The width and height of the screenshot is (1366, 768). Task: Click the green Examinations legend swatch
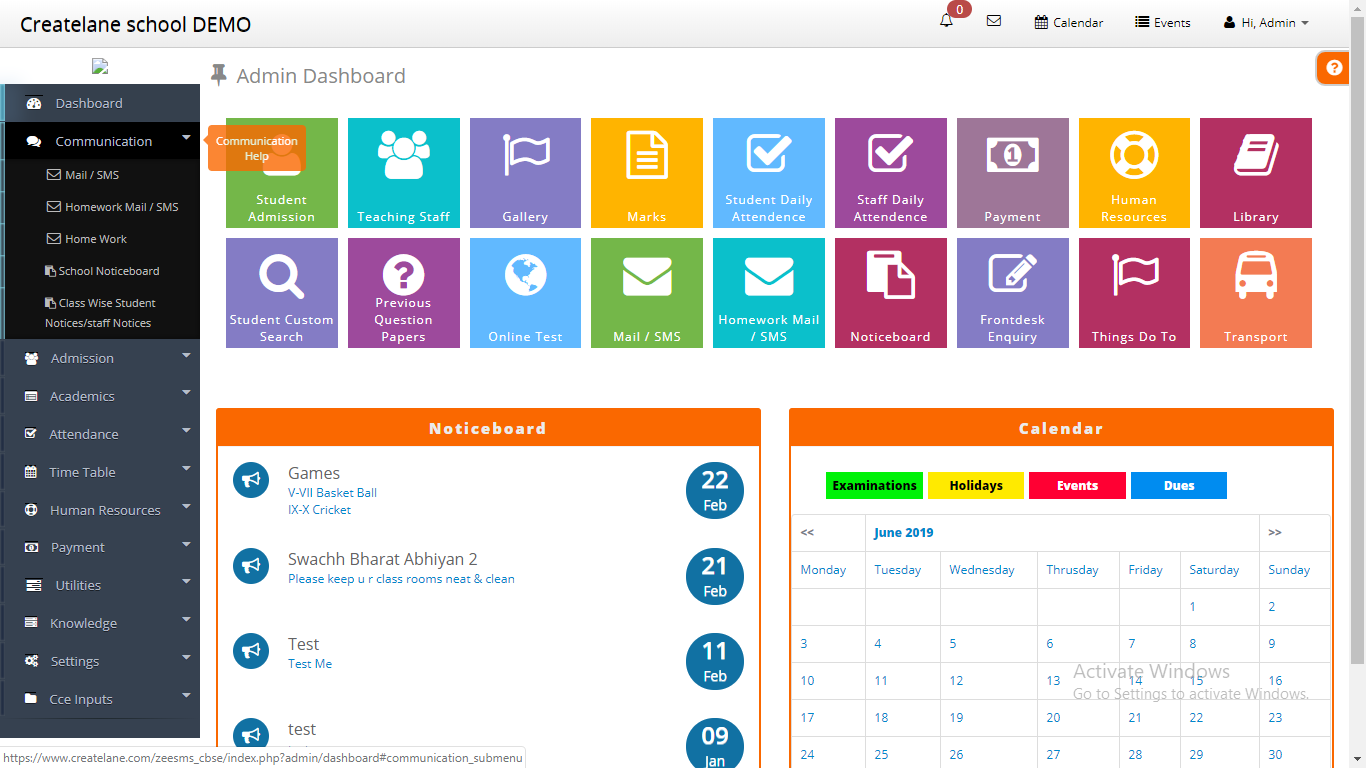click(874, 486)
